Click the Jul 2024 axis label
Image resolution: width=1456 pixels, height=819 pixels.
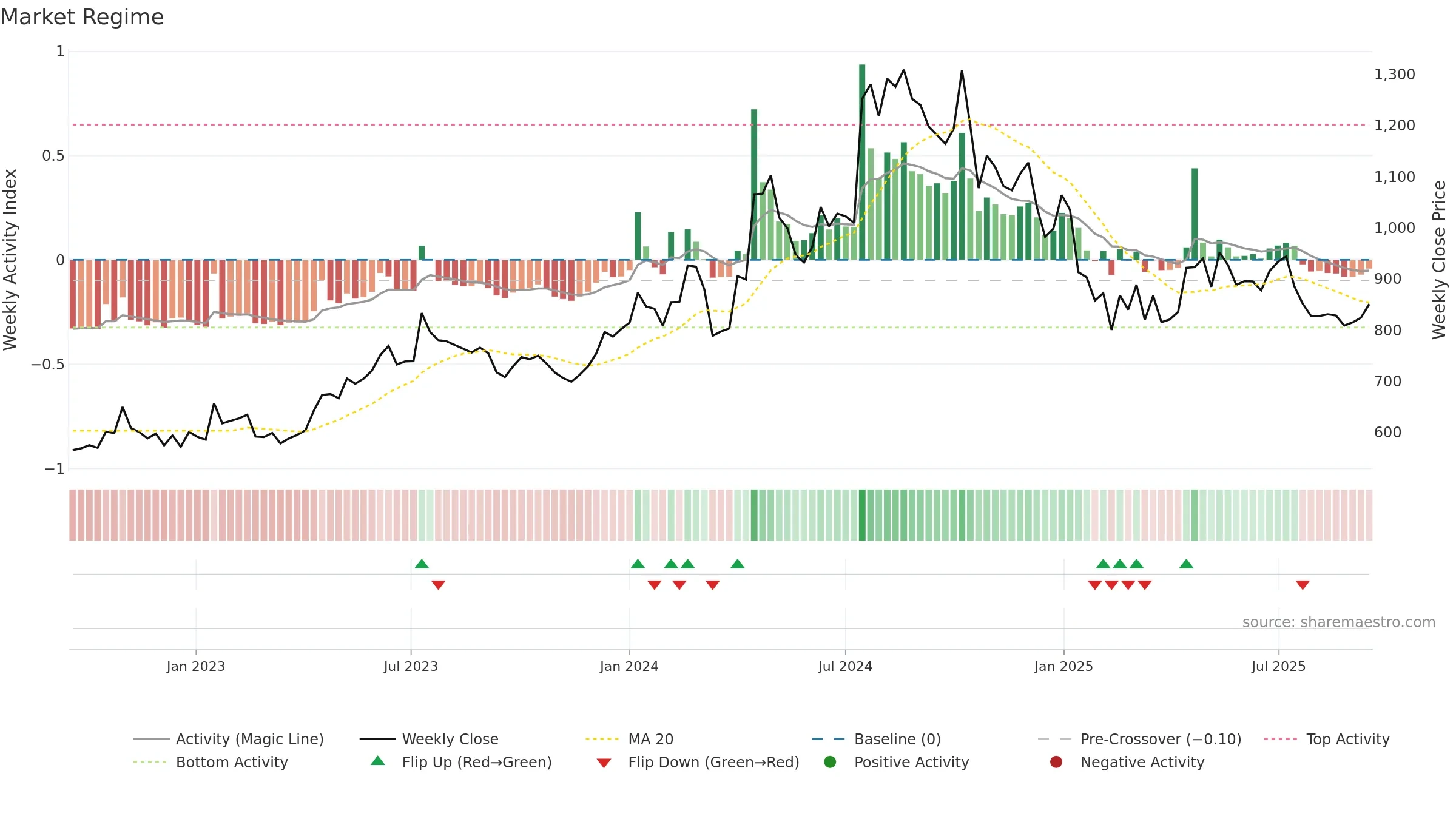(845, 666)
